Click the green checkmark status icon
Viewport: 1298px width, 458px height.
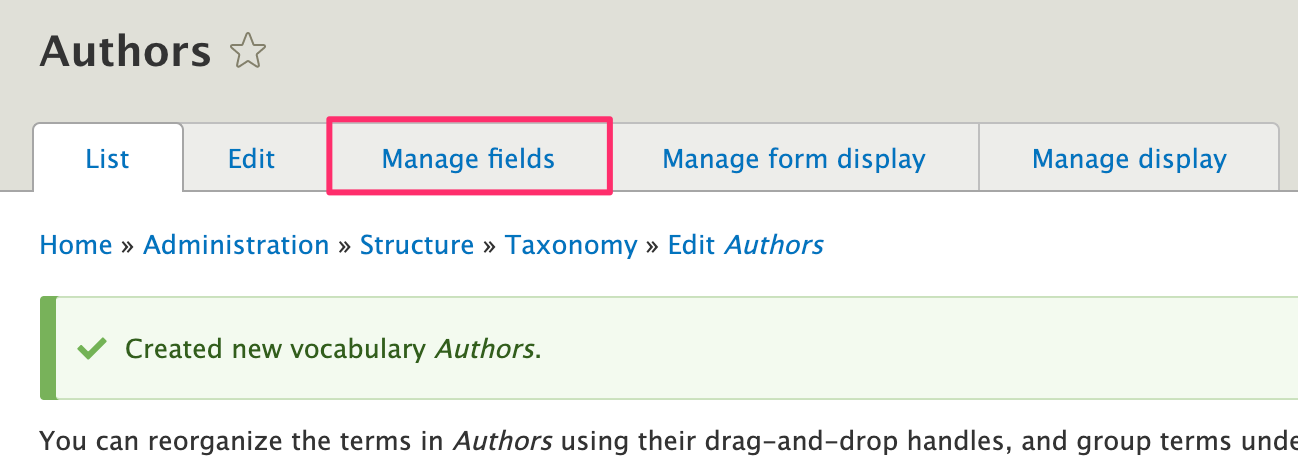(x=92, y=349)
